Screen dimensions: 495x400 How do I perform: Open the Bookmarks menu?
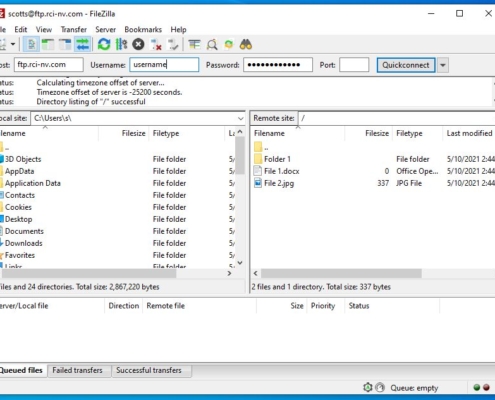[143, 29]
